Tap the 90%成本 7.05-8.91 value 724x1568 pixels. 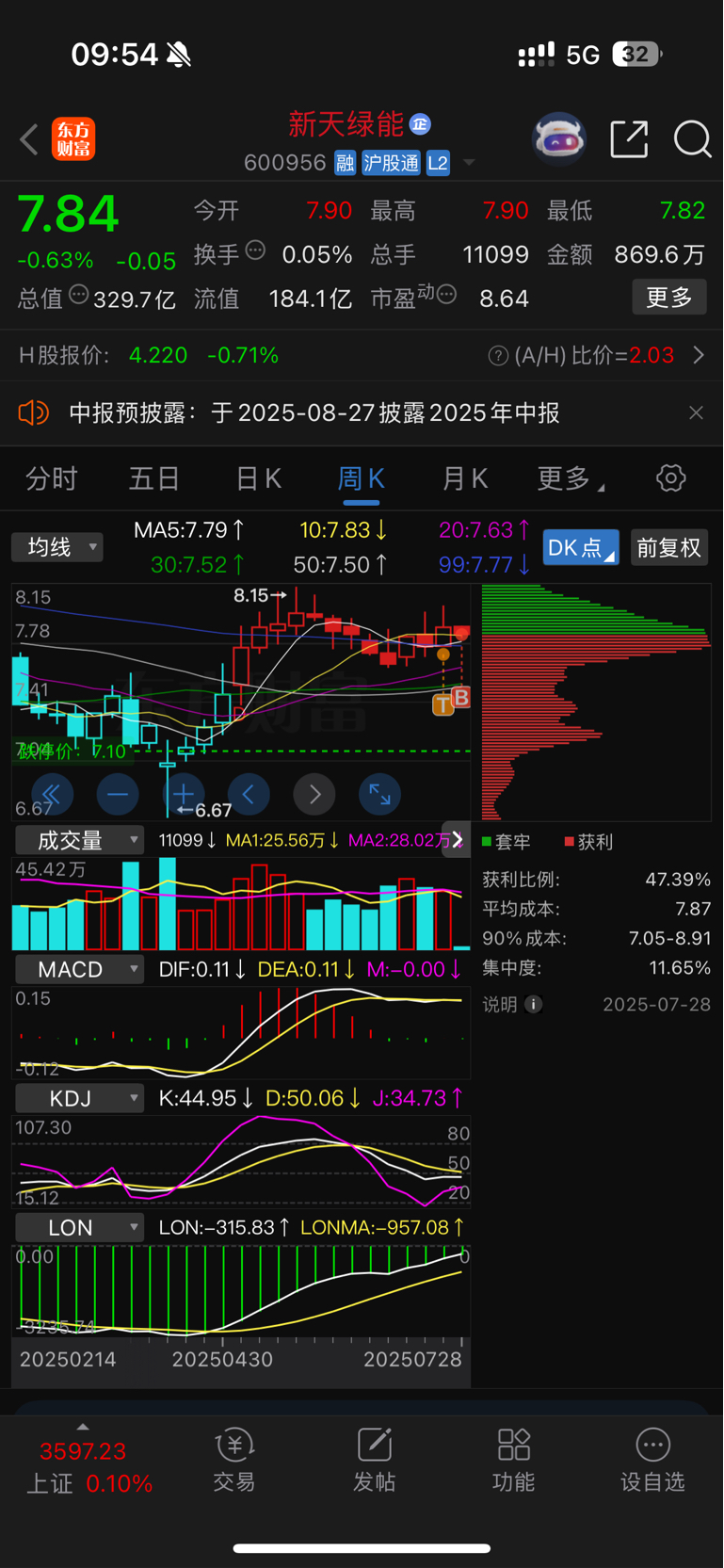(x=669, y=938)
